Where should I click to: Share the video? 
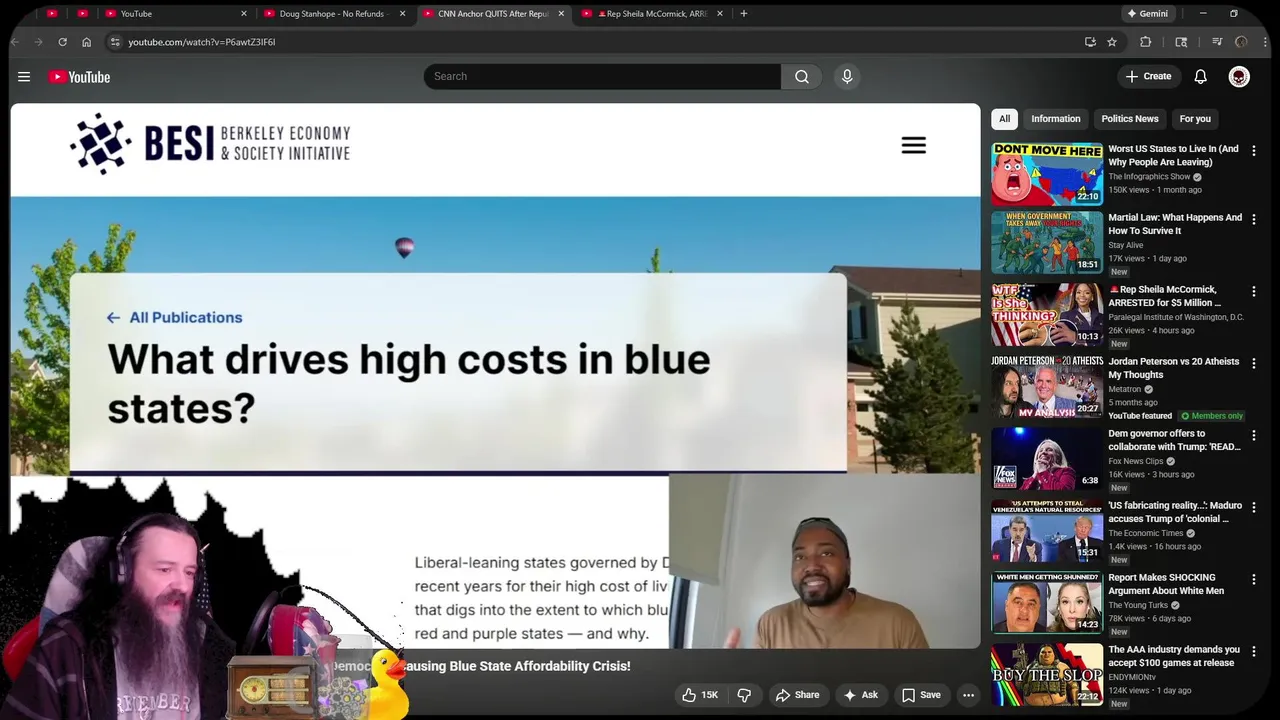(x=797, y=695)
